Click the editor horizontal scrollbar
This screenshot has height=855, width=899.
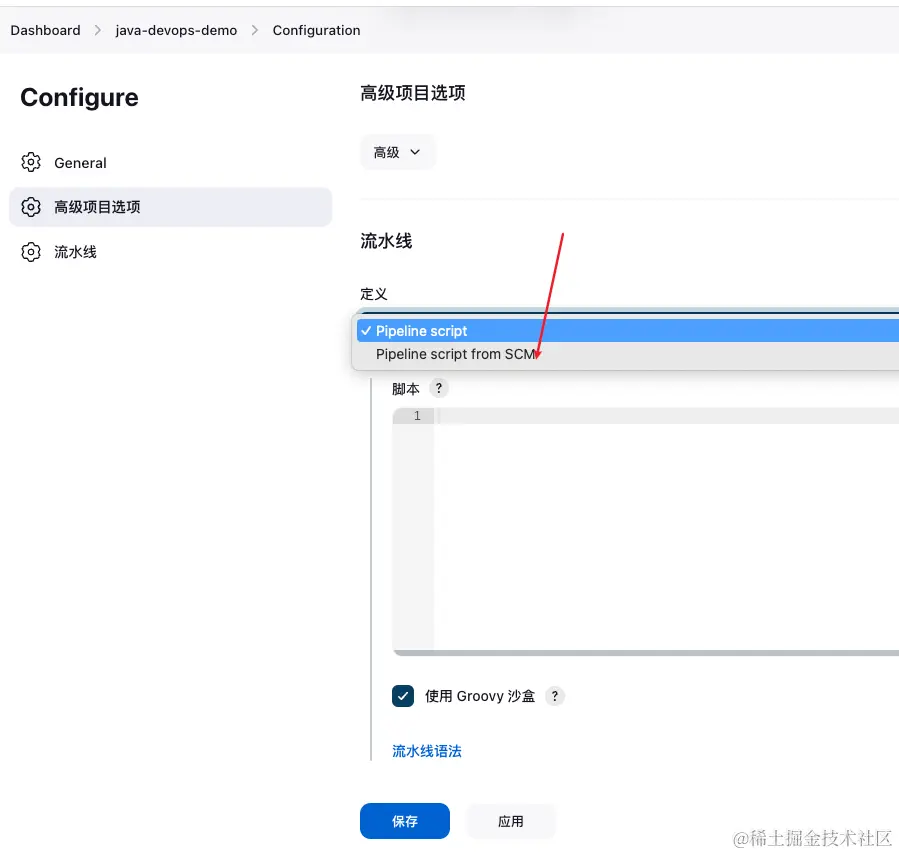pos(646,653)
